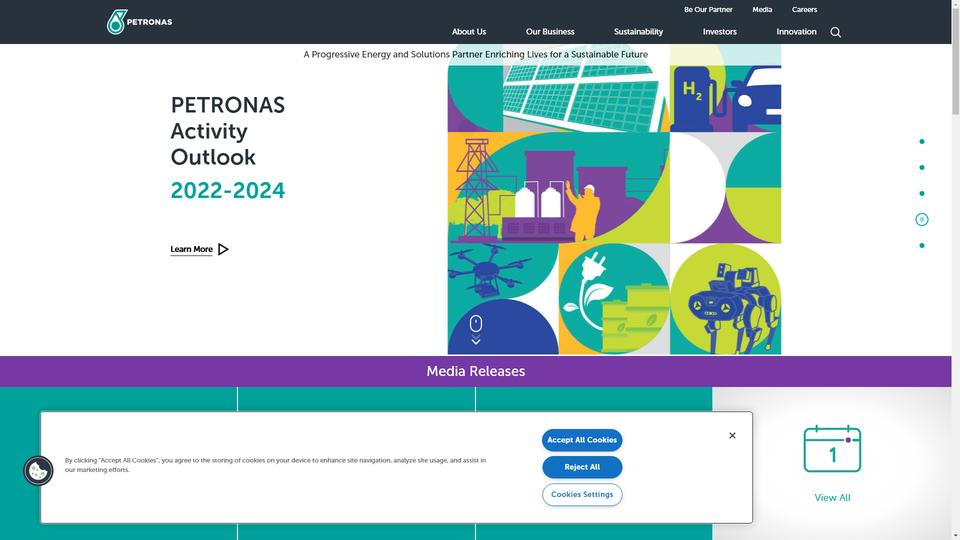The width and height of the screenshot is (960, 540).
Task: Open Our Business menu
Action: coord(550,32)
